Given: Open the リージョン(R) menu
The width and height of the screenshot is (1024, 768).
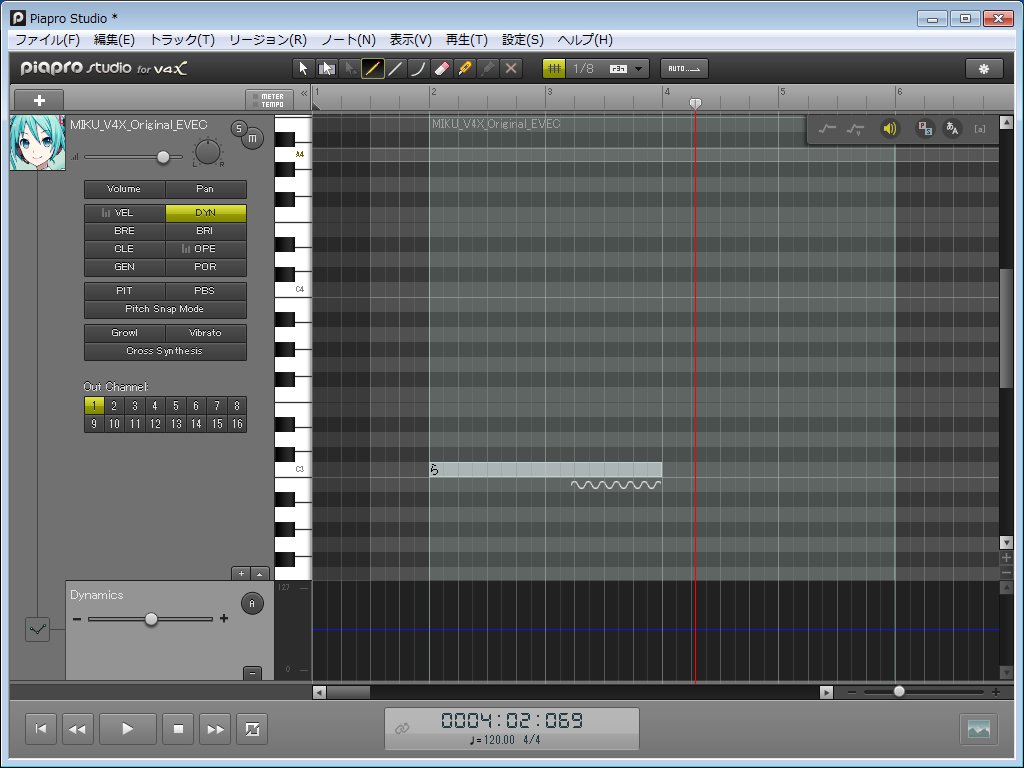Looking at the screenshot, I should pyautogui.click(x=268, y=40).
